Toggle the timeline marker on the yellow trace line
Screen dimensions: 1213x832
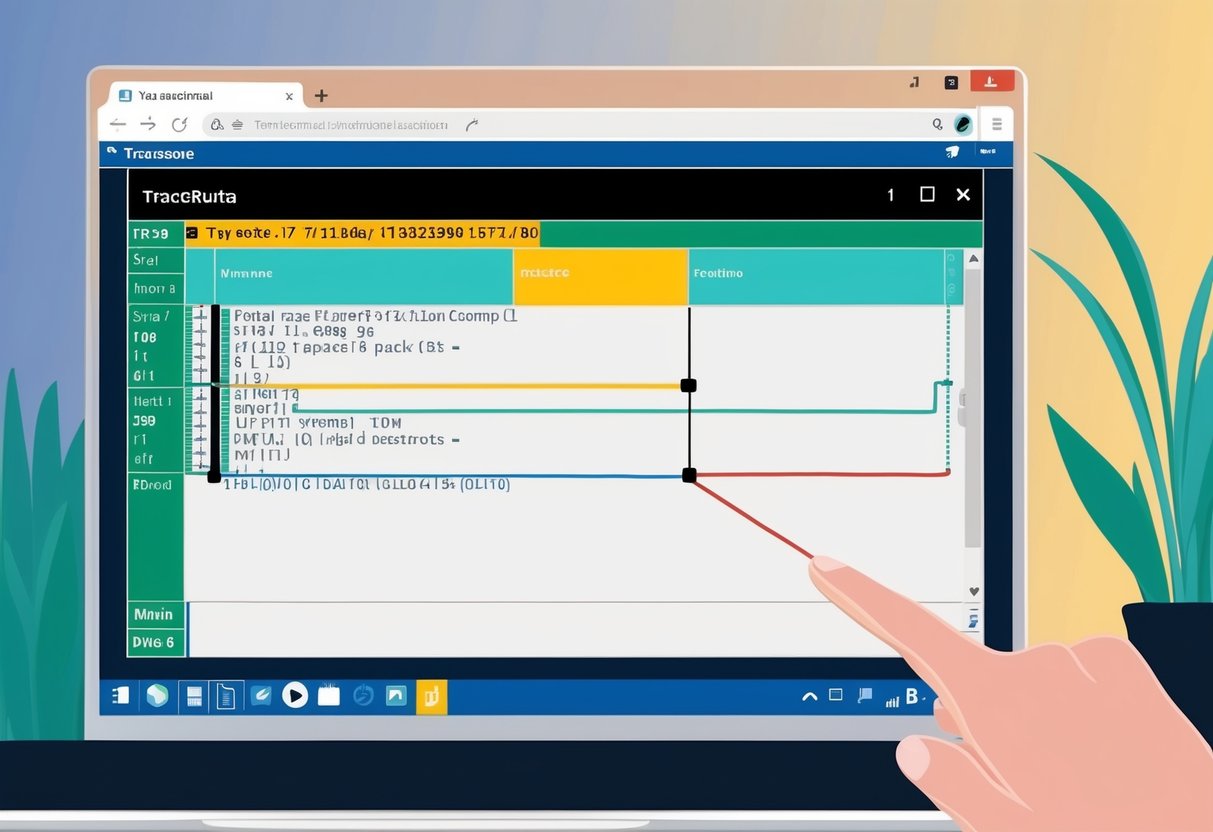(x=687, y=384)
